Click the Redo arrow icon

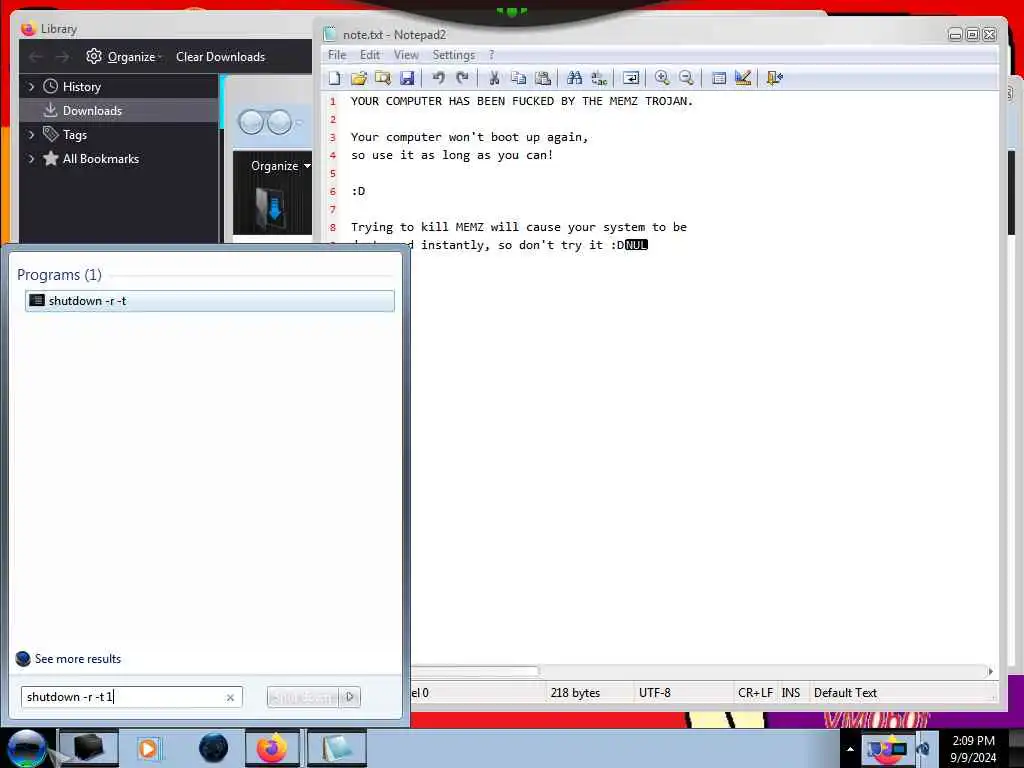click(462, 78)
